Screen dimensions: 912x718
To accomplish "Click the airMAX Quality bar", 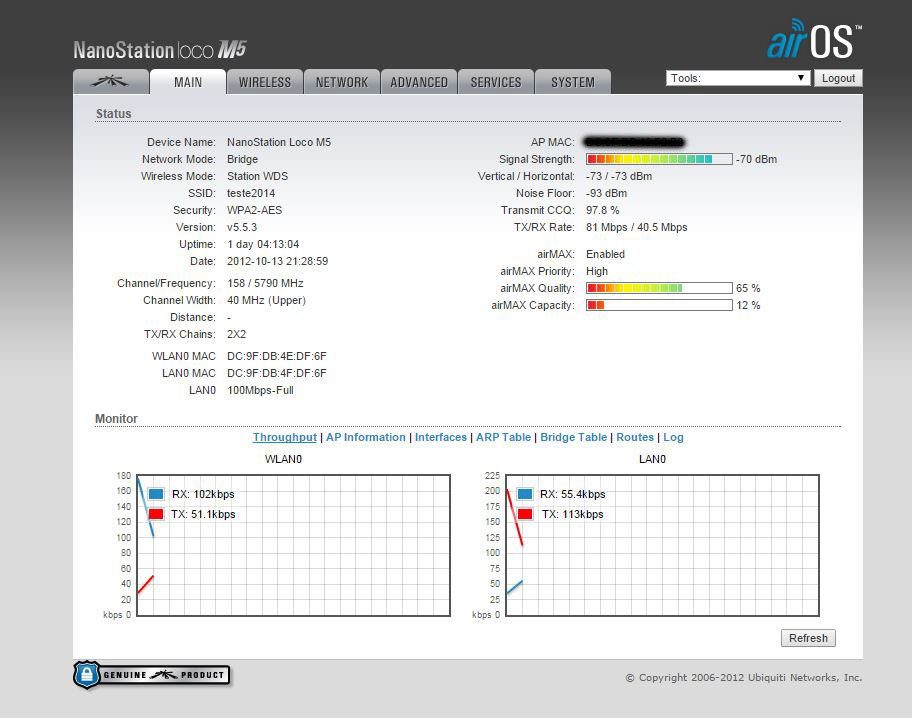I will coord(659,288).
